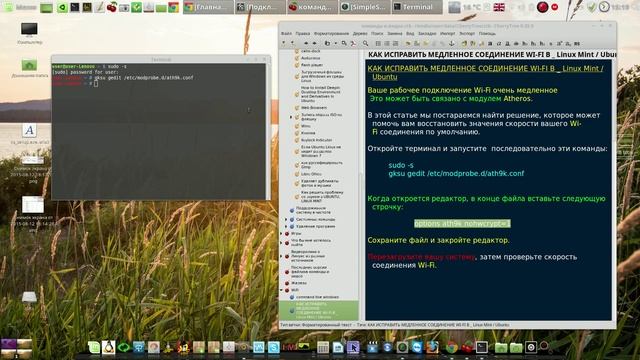Click the 'sudo -s' command text in note
This screenshot has width=640, height=360.
pos(401,165)
